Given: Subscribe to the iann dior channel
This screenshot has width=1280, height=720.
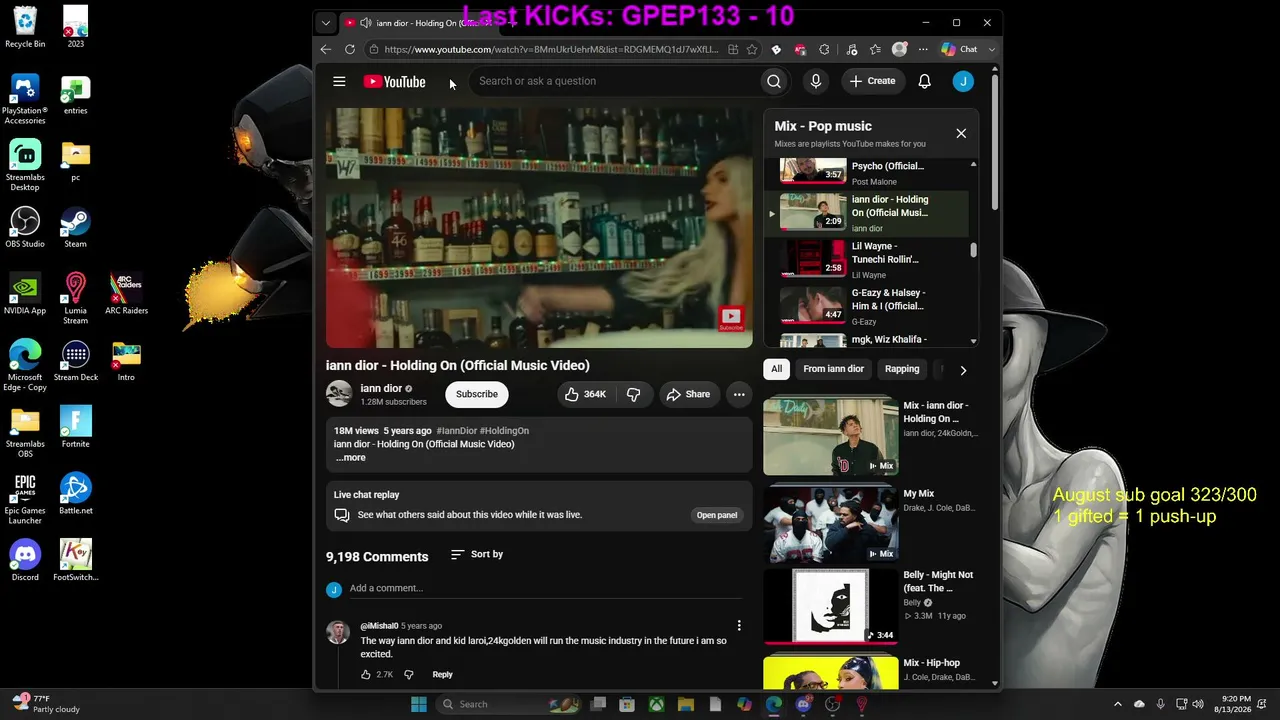Looking at the screenshot, I should [477, 394].
